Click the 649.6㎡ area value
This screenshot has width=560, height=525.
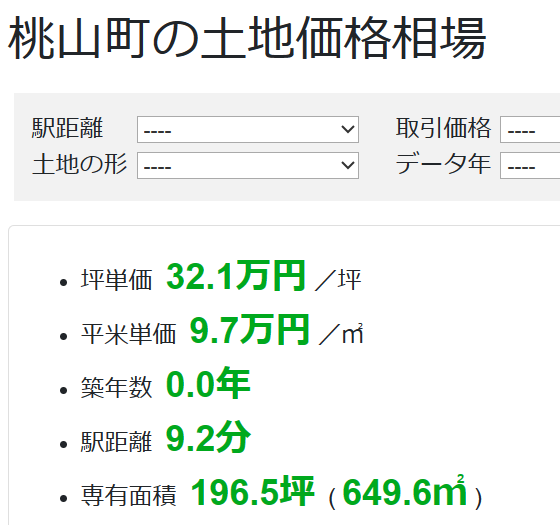coord(405,491)
